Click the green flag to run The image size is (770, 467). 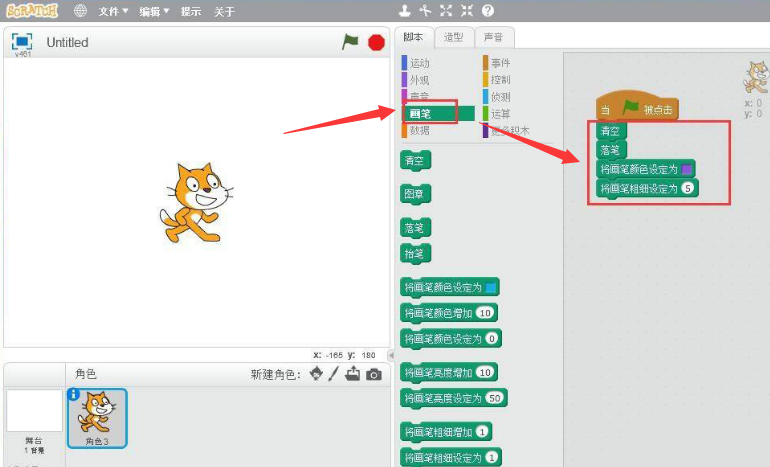350,42
